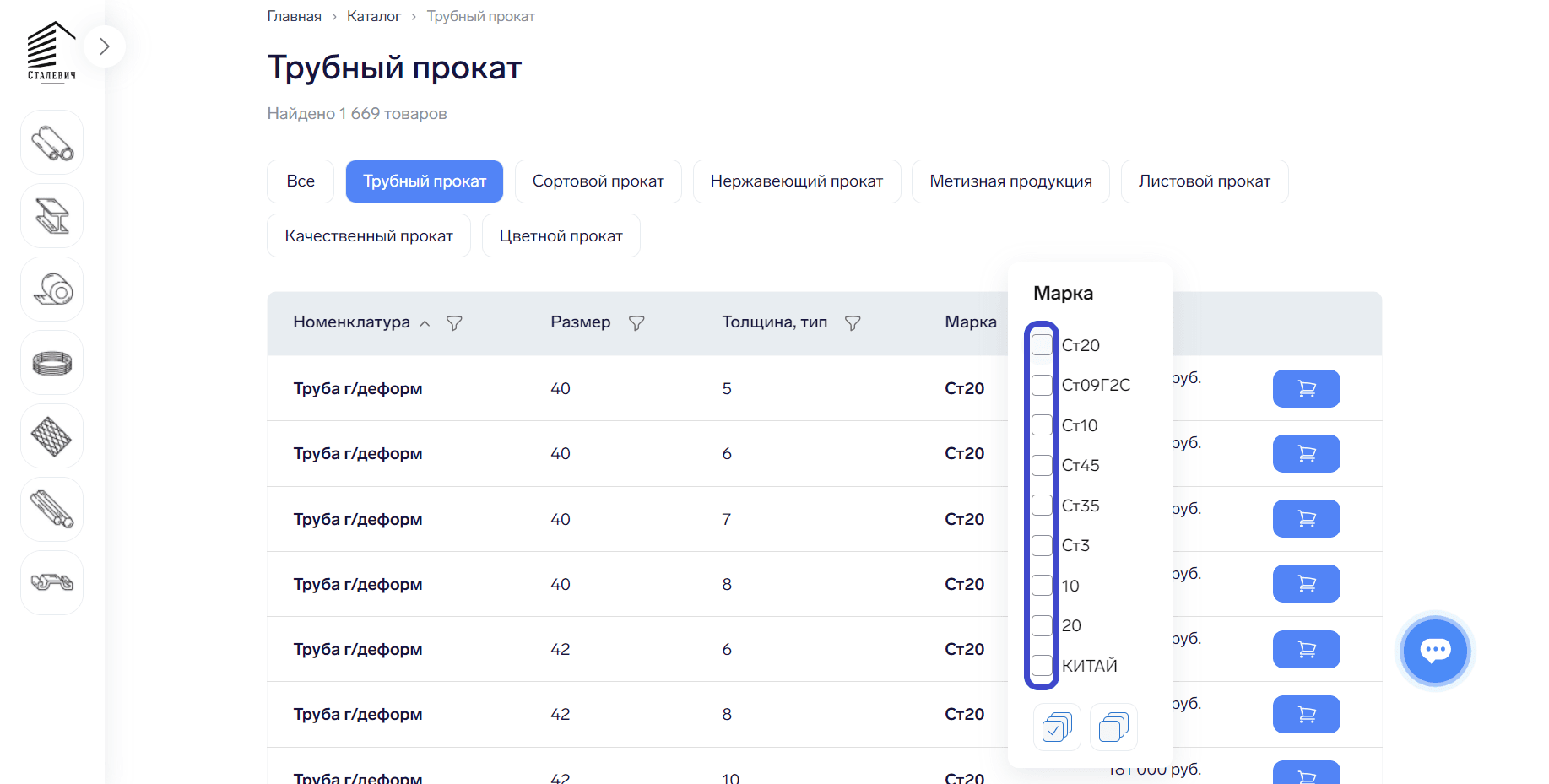Screen dimensions: 1549x784
Task: Select all Марка filter options icon
Action: [x=1057, y=727]
